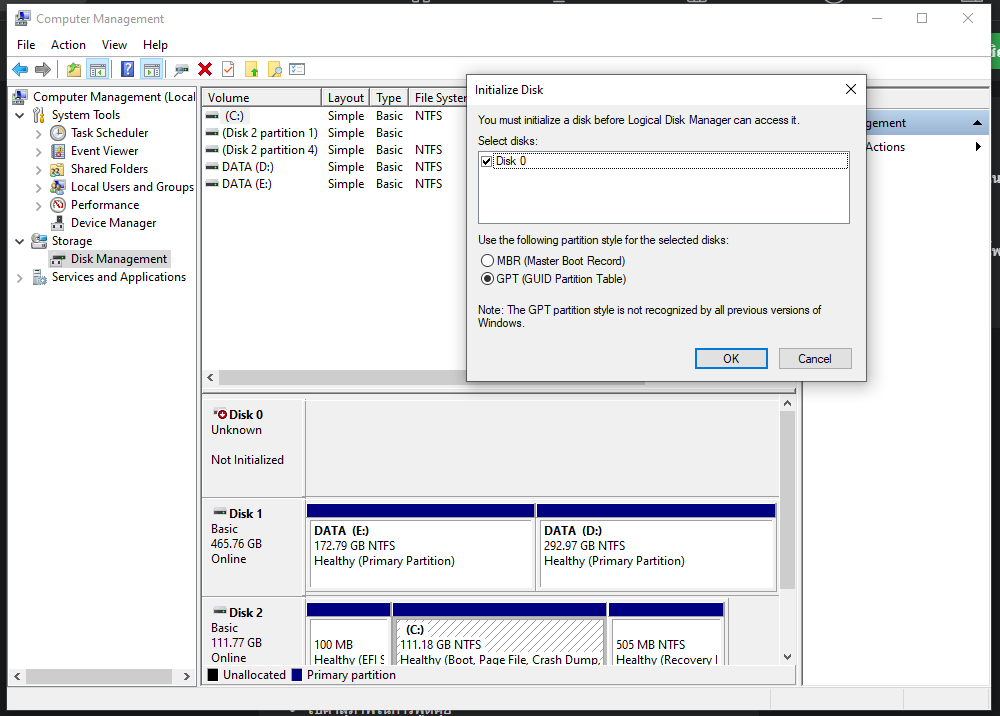1000x716 pixels.
Task: Click the checklist settings toolbar icon
Action: [x=297, y=69]
